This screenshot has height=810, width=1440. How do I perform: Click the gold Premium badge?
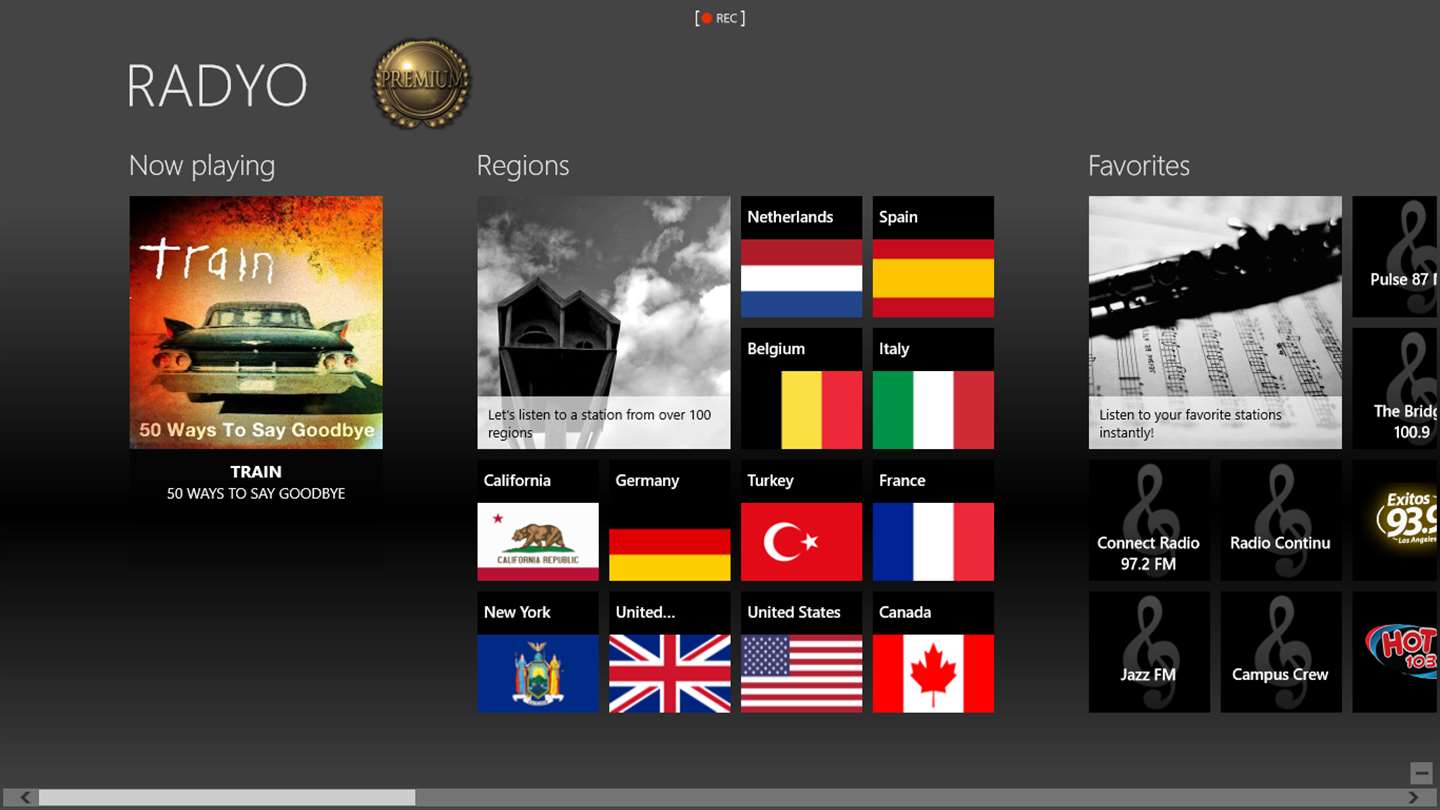pos(421,84)
